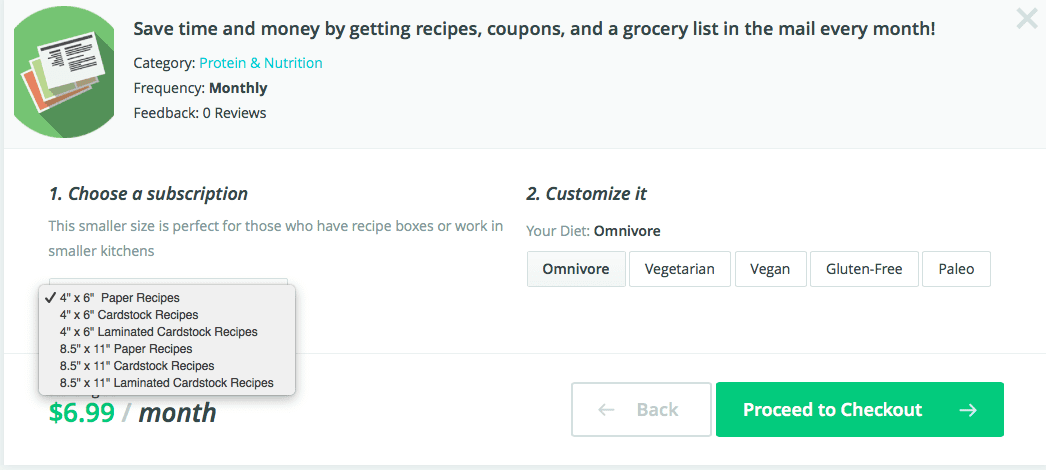Viewport: 1046px width, 470px height.
Task: Open the Protein & Nutrition category link
Action: coord(261,63)
